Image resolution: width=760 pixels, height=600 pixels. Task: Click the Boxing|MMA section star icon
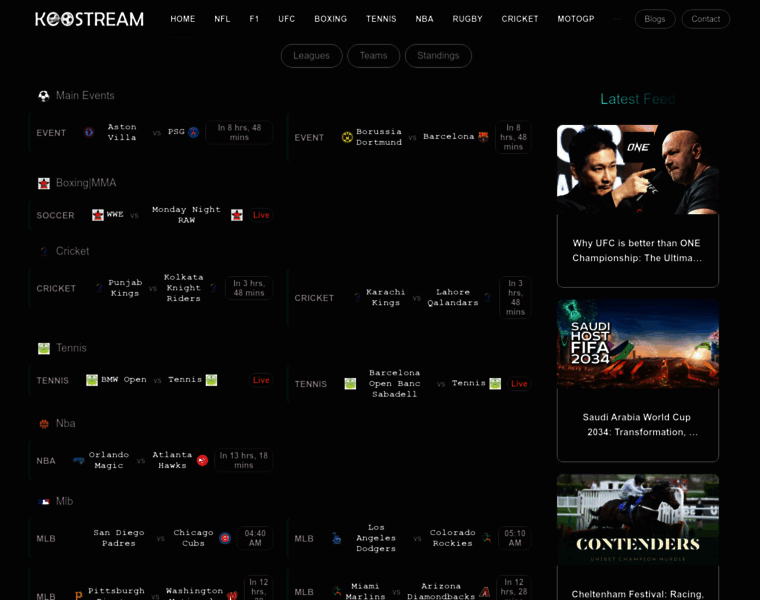click(x=44, y=183)
